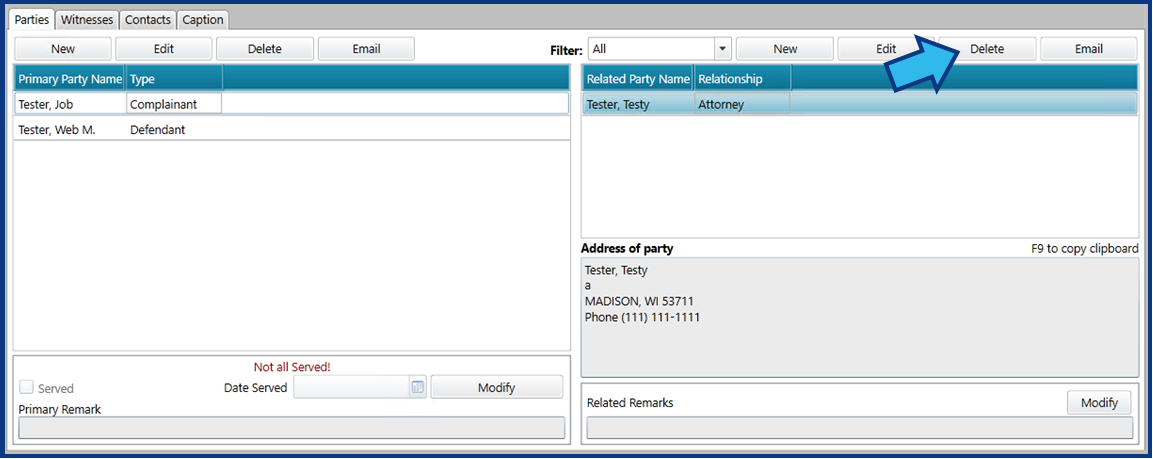Add a new related party
This screenshot has width=1153, height=459.
tap(785, 49)
